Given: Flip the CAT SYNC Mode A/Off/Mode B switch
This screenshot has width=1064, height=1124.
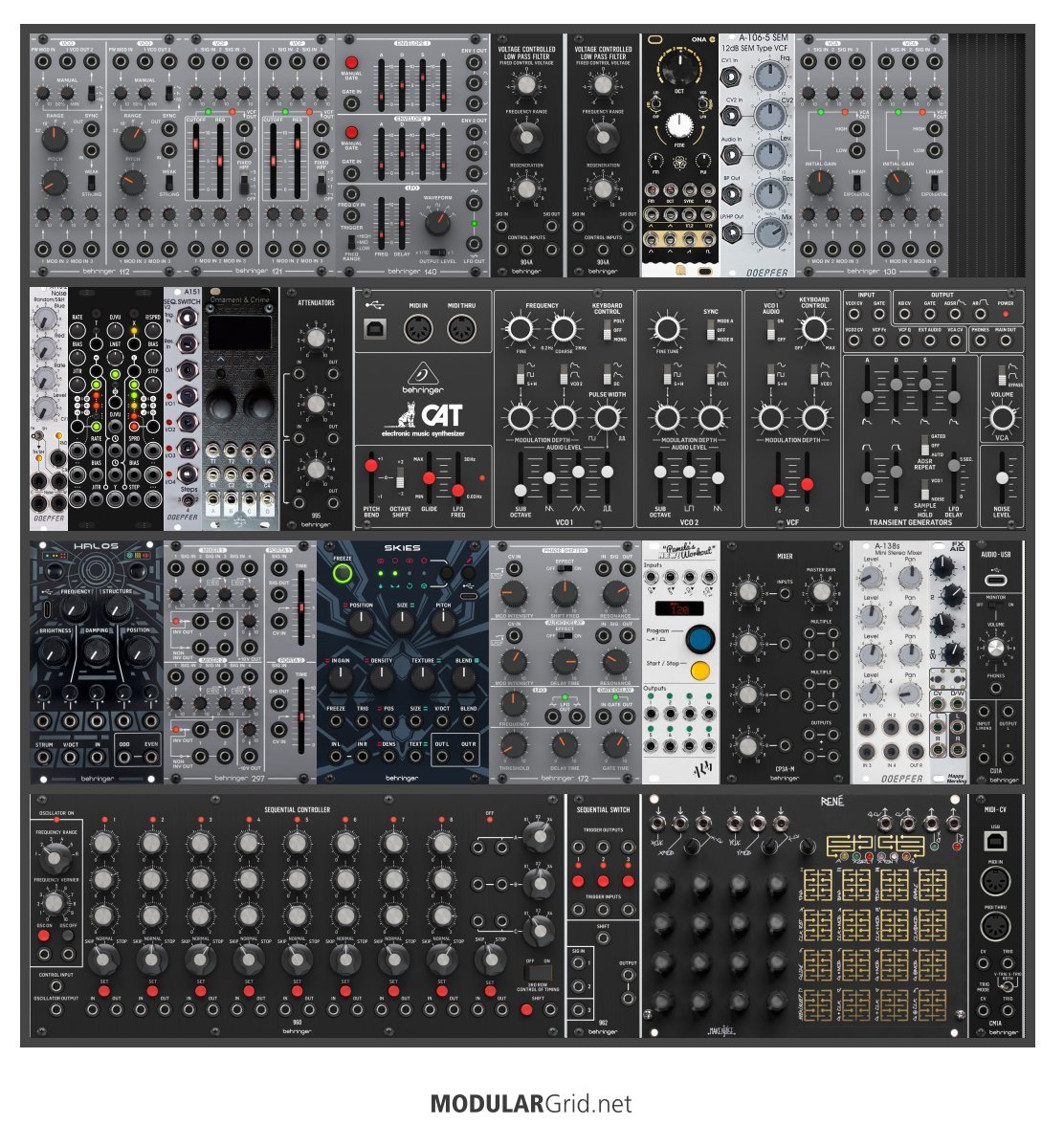Looking at the screenshot, I should 711,330.
